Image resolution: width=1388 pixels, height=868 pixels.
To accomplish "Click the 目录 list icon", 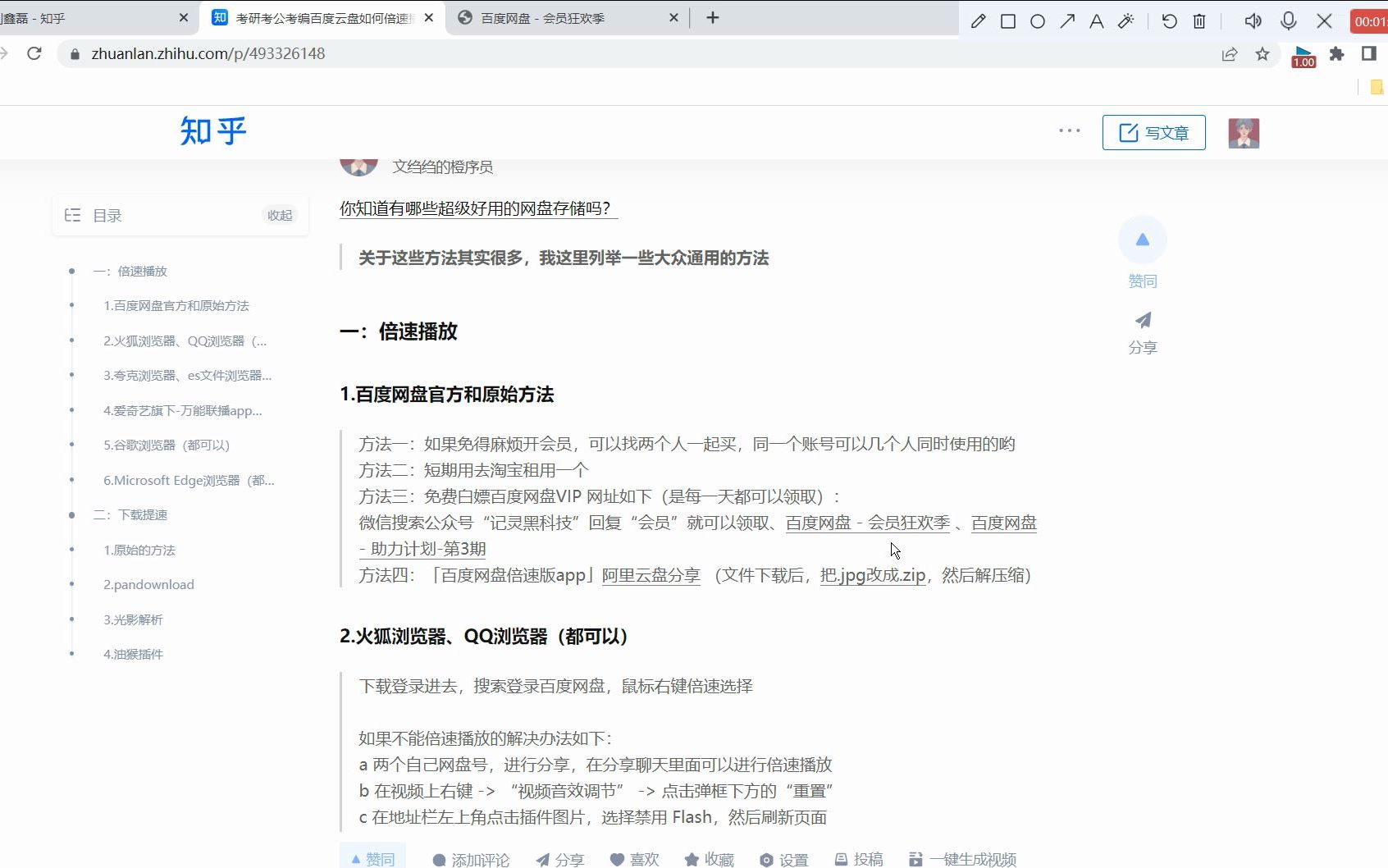I will [72, 215].
